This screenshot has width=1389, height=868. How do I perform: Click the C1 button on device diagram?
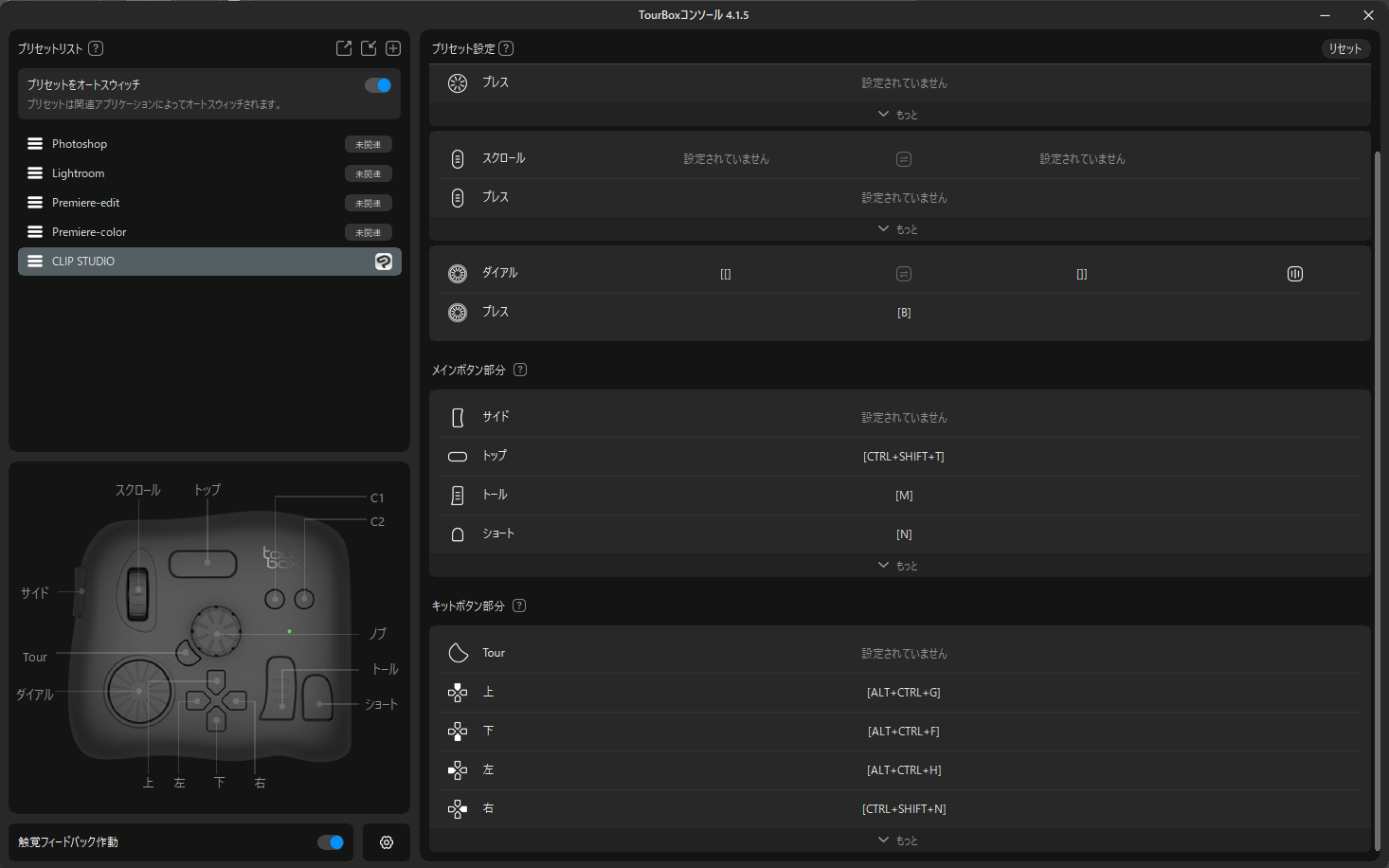point(275,599)
